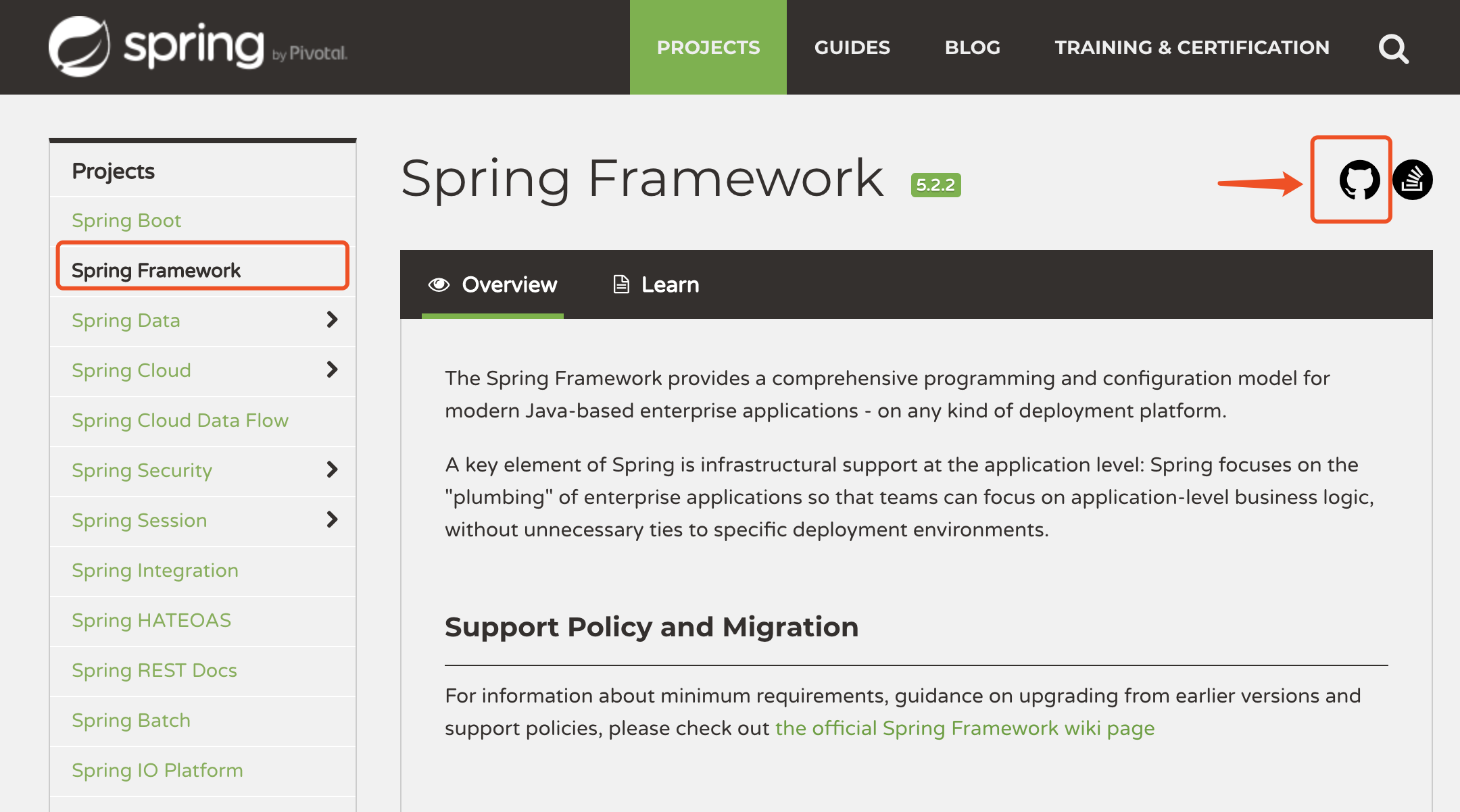Open Spring HATEOAS project link

(151, 620)
